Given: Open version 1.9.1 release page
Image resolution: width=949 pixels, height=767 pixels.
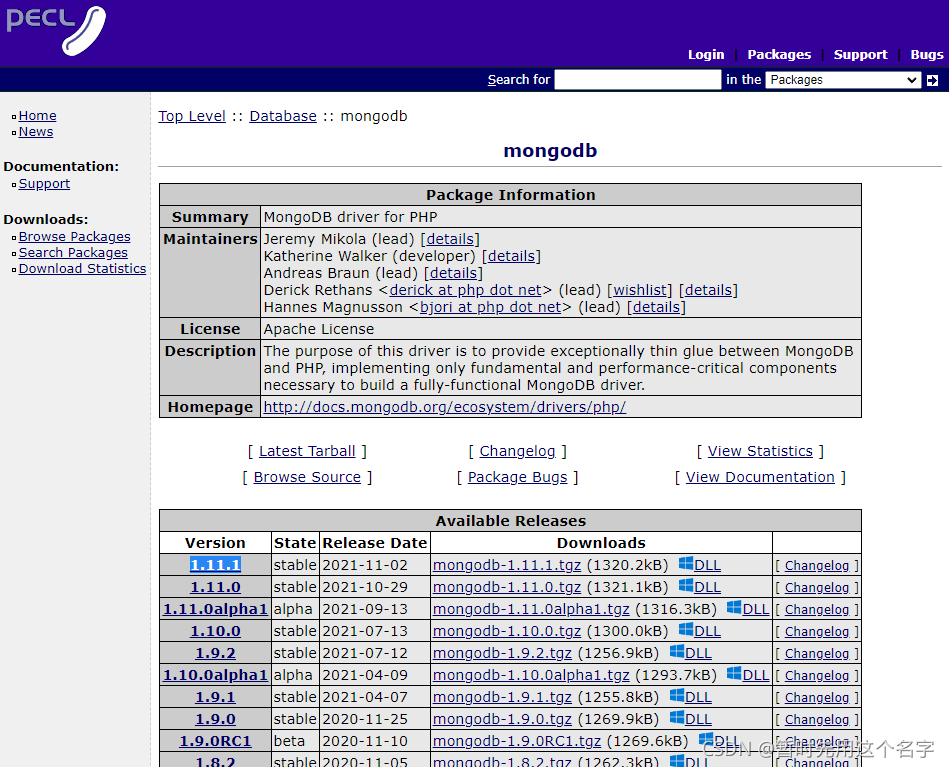Looking at the screenshot, I should tap(215, 697).
